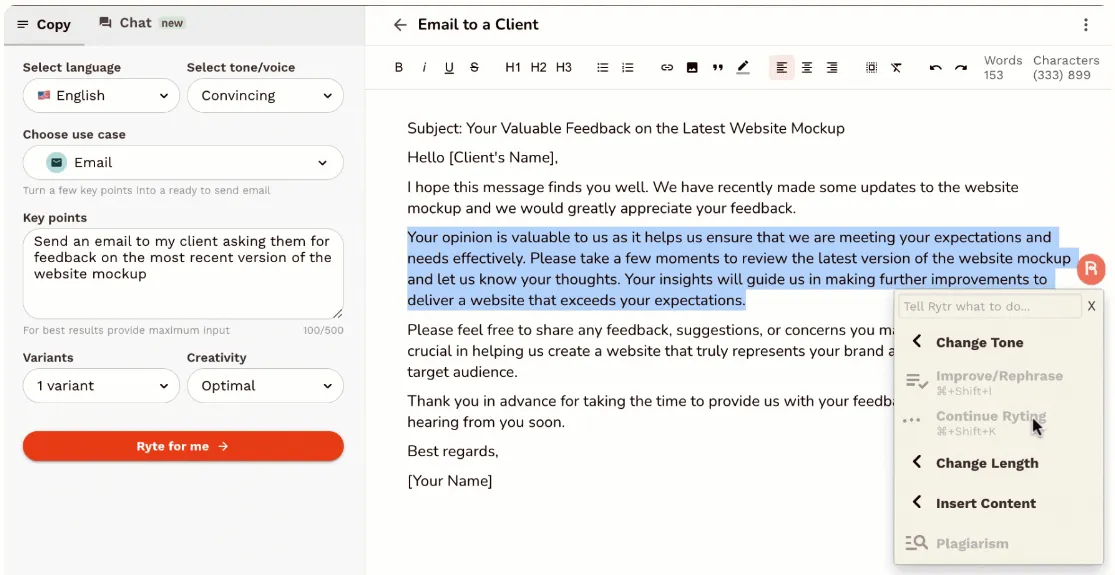
Task: Open the Convincing tone dropdown
Action: click(x=265, y=95)
